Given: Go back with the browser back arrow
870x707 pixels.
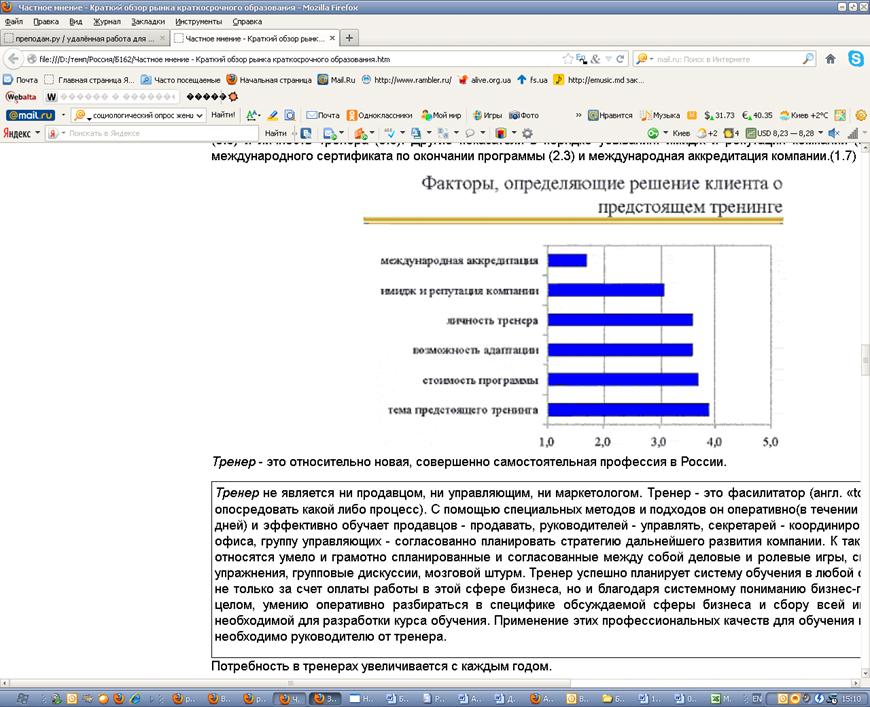Looking at the screenshot, I should pos(13,59).
